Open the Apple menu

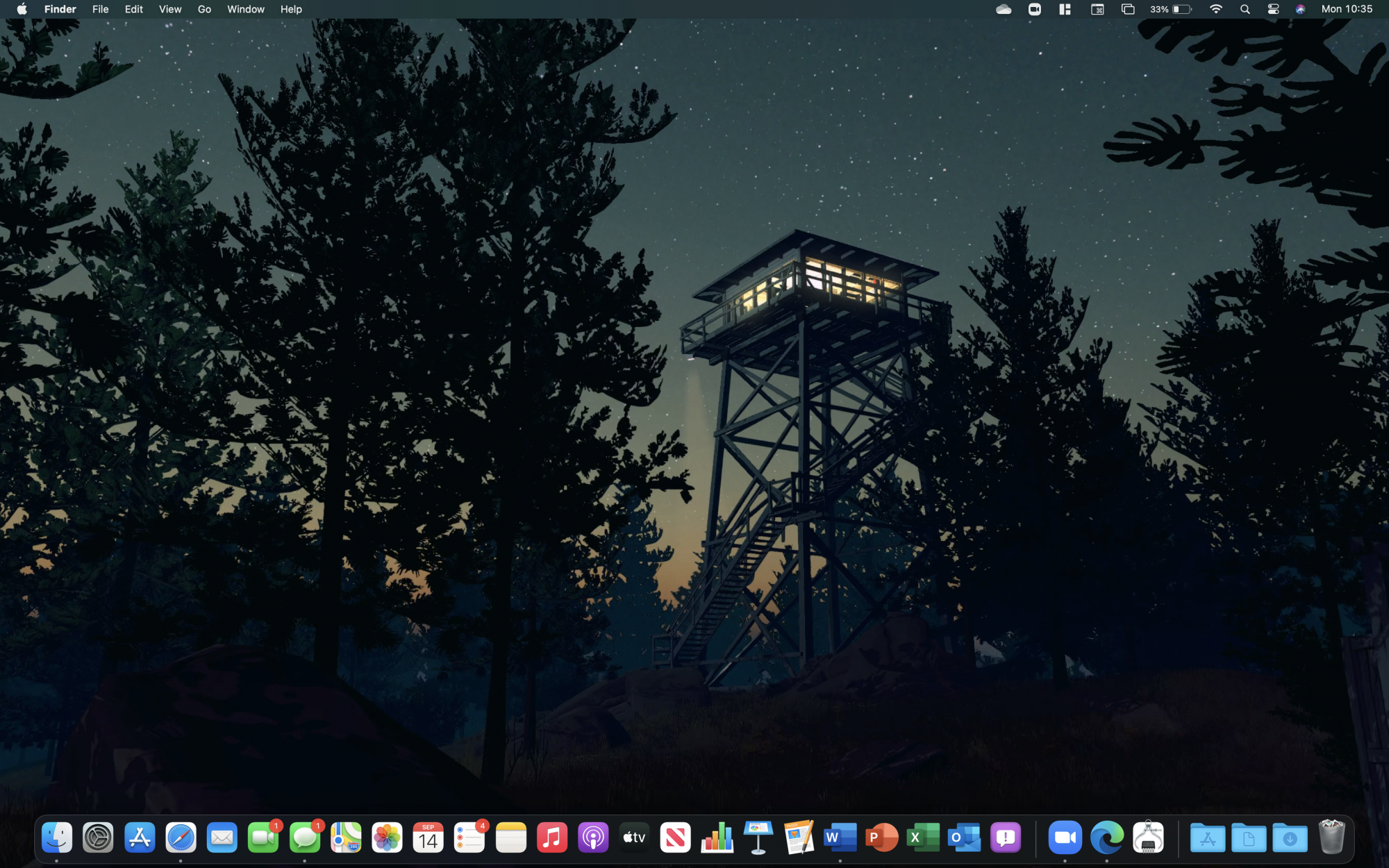(22, 9)
